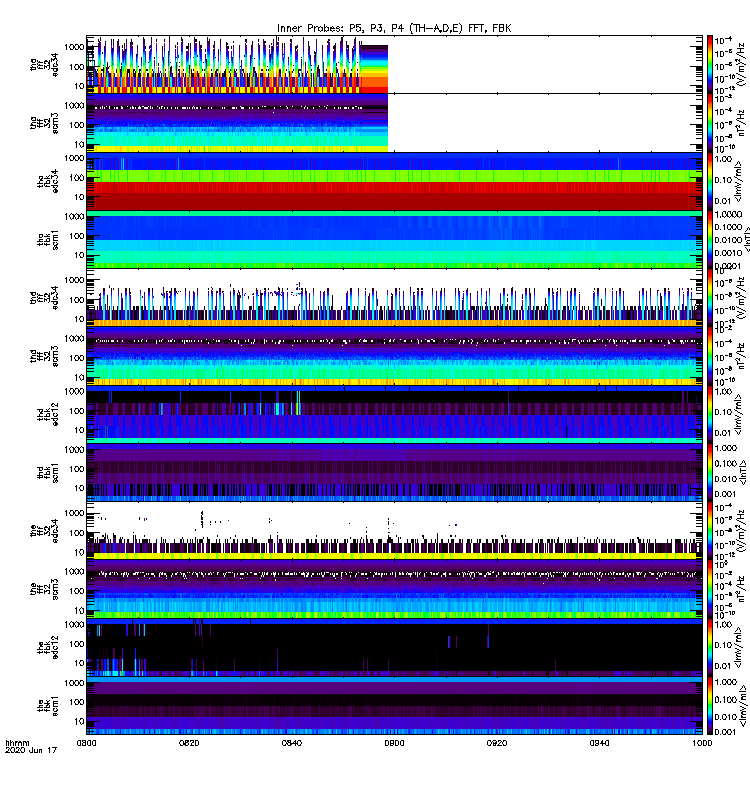This screenshot has width=750, height=800.
Task: Click the tha fbk edc34 red-green spectrogram panel
Action: pos(394,181)
